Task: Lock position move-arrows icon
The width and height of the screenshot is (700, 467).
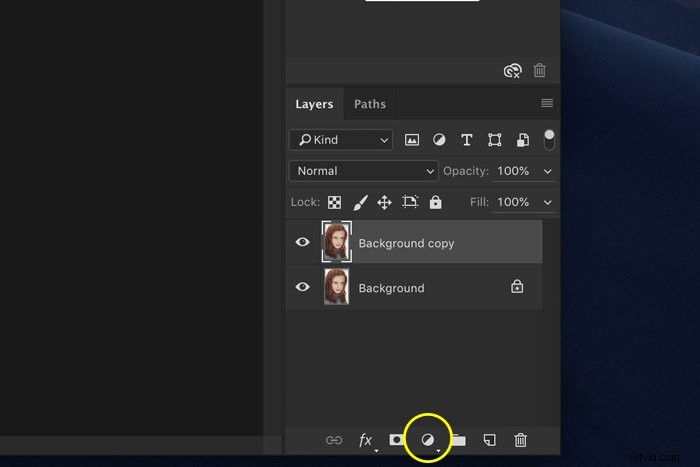Action: pyautogui.click(x=384, y=202)
